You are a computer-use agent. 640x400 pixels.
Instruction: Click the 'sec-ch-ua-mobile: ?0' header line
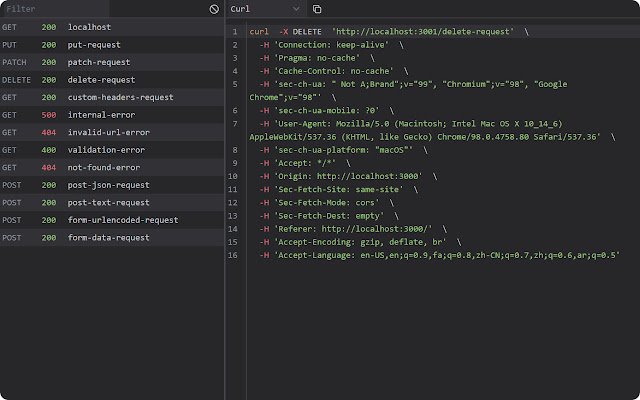point(327,110)
